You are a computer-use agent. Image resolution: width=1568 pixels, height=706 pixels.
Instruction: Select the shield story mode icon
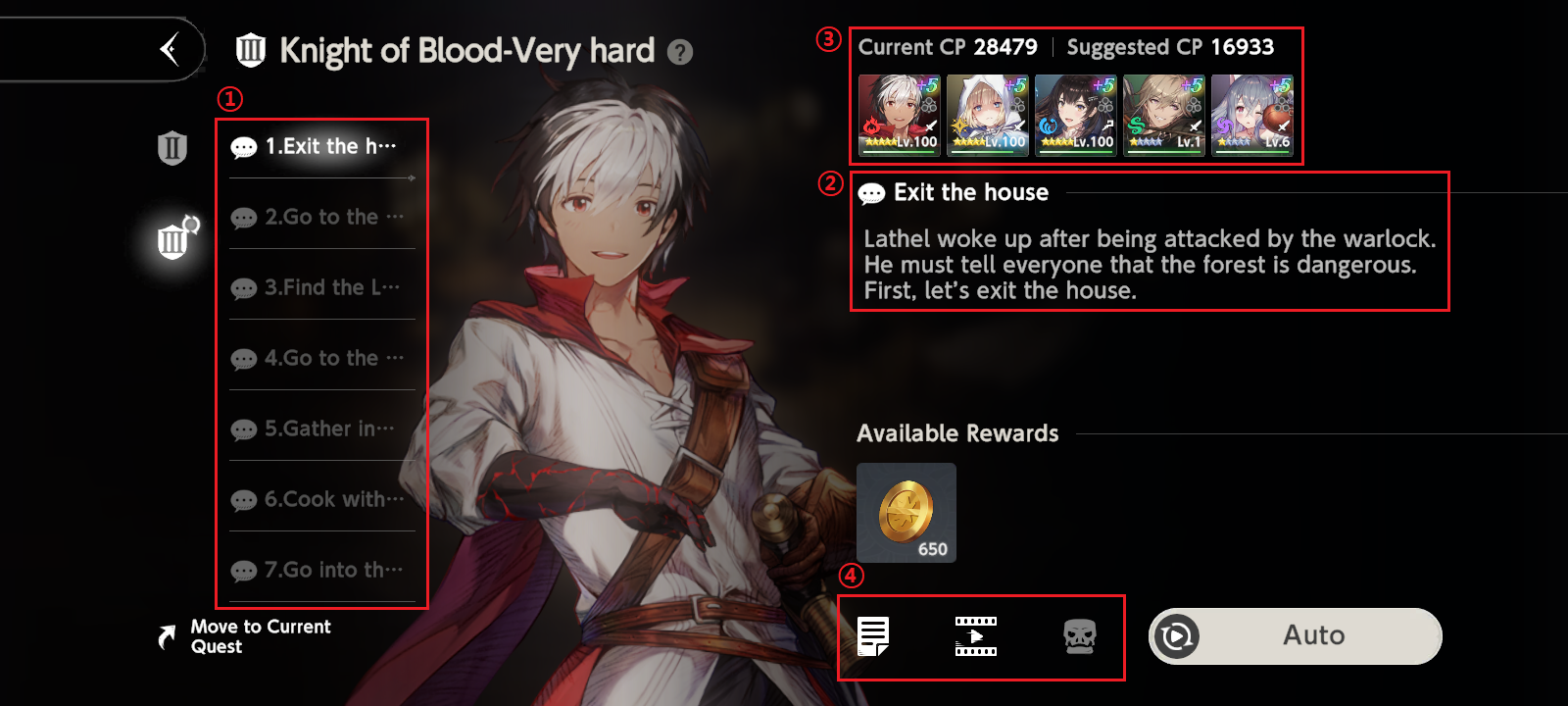[x=172, y=148]
